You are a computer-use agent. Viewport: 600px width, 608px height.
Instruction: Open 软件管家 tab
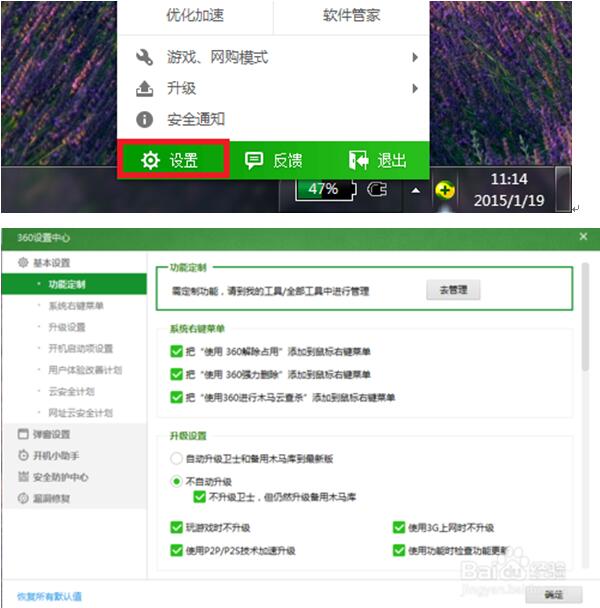tap(351, 16)
